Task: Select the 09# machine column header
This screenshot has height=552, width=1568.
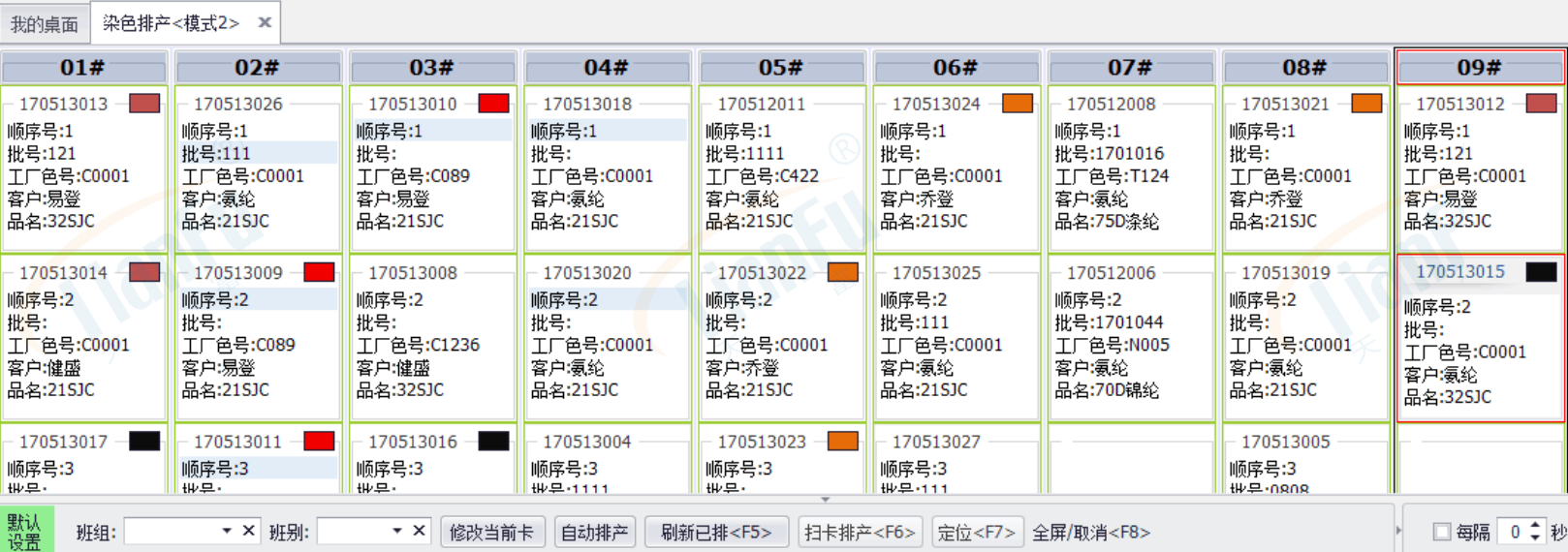Action: click(1479, 68)
